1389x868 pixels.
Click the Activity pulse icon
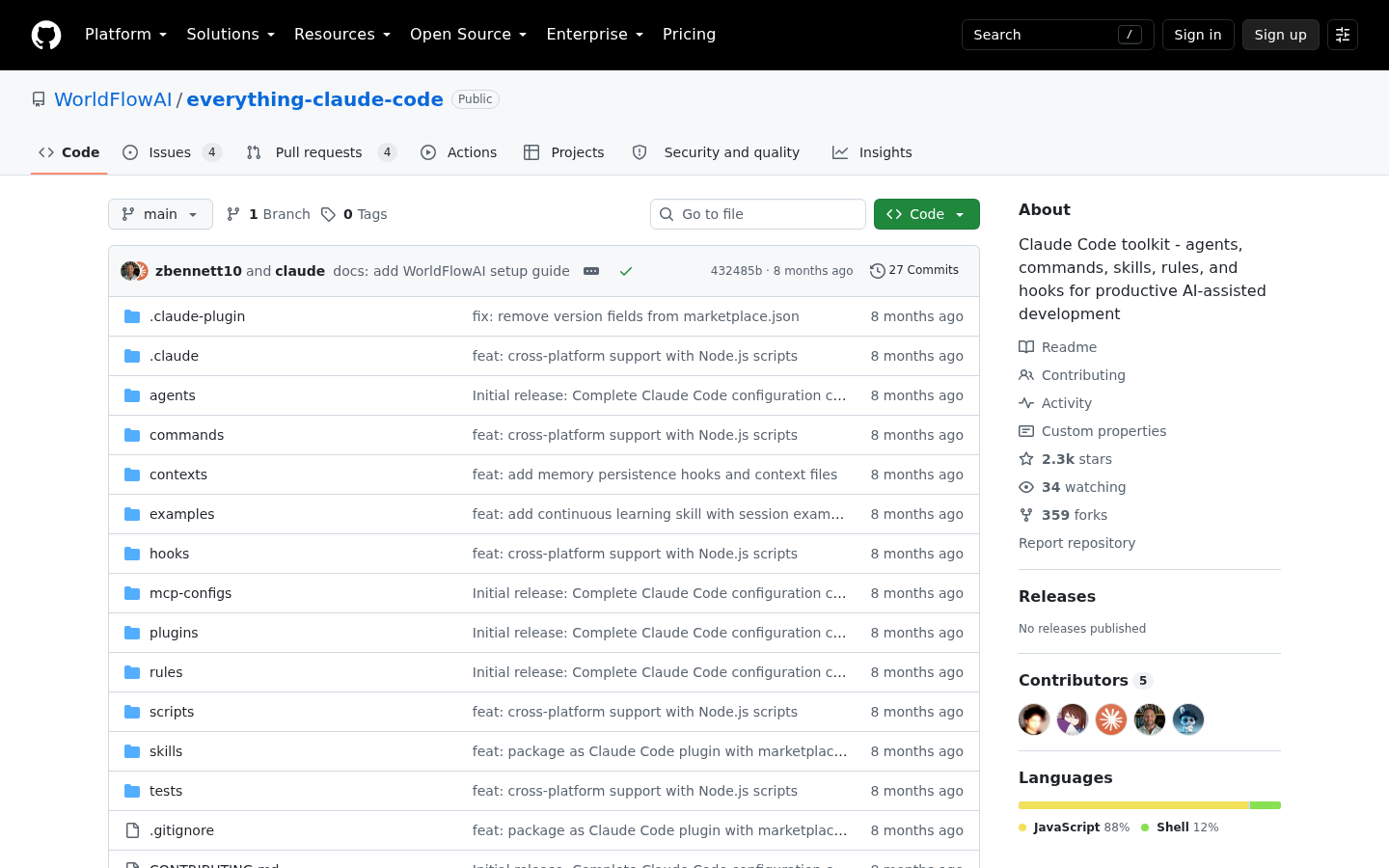pos(1026,403)
